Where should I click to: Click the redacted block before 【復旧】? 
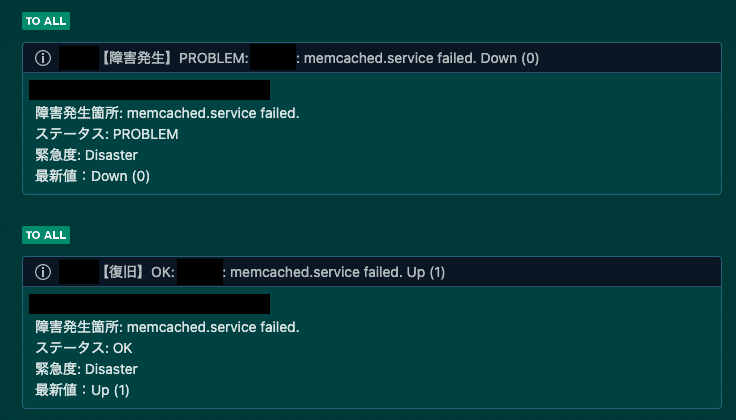(79, 272)
